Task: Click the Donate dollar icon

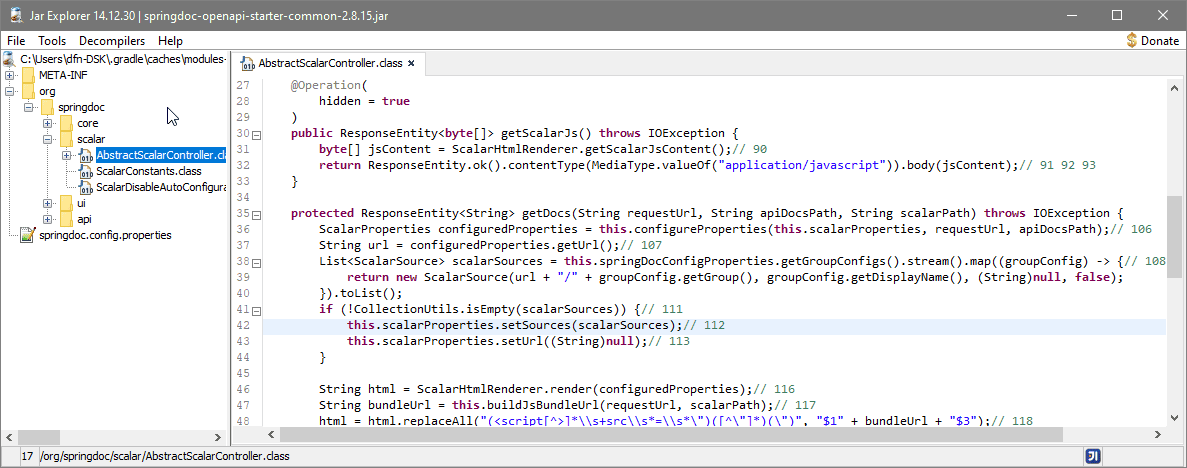Action: tap(1132, 41)
